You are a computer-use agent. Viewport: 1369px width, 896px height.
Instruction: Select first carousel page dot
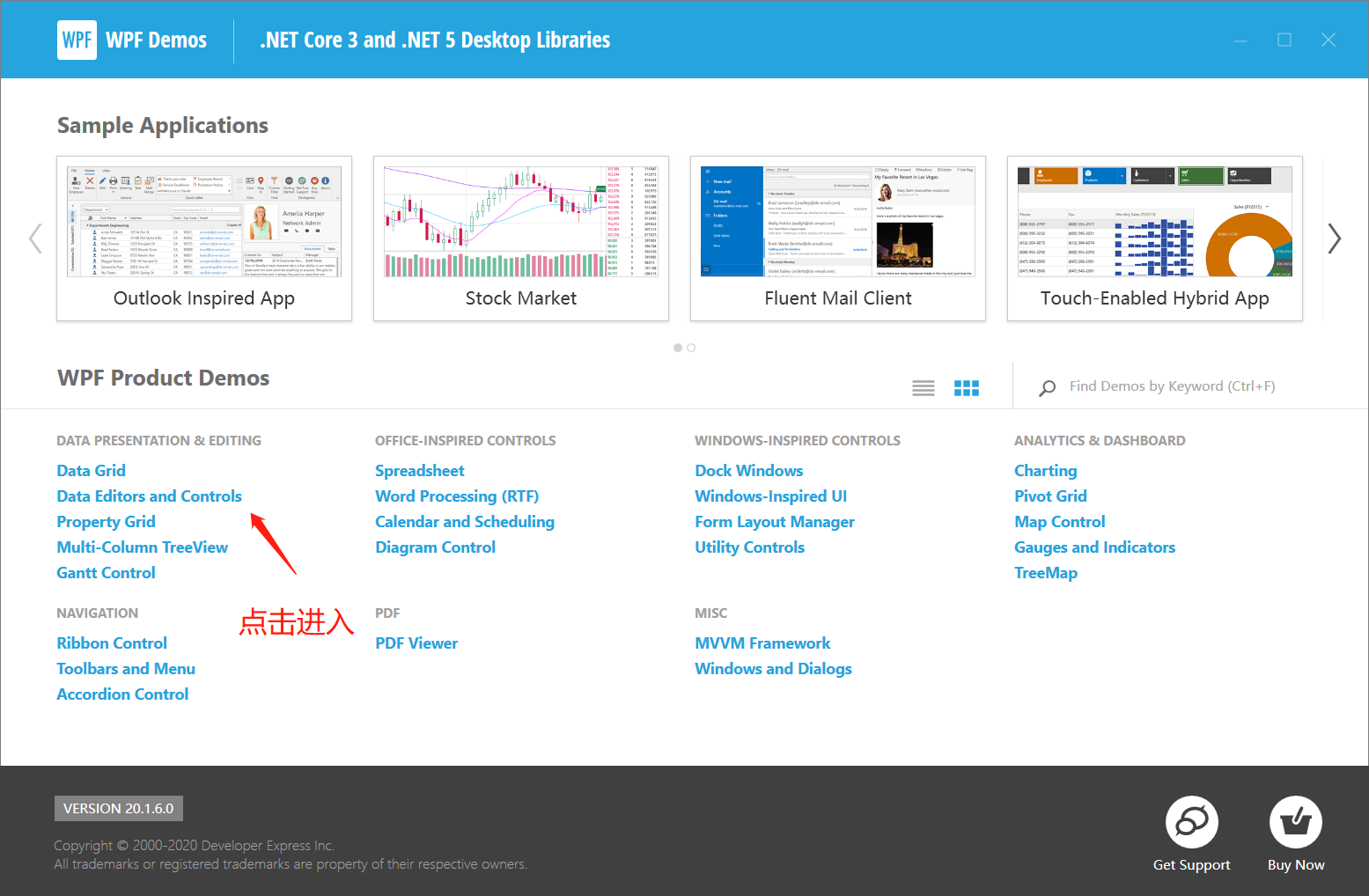[x=678, y=348]
